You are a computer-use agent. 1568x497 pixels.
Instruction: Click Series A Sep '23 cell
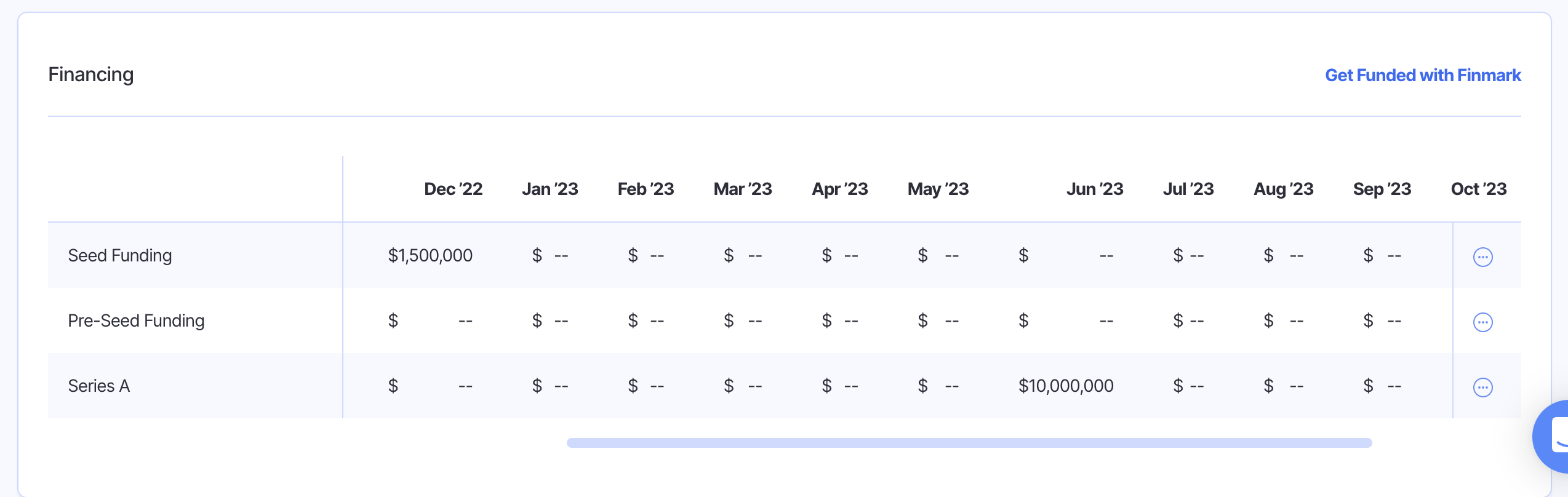click(x=1382, y=386)
